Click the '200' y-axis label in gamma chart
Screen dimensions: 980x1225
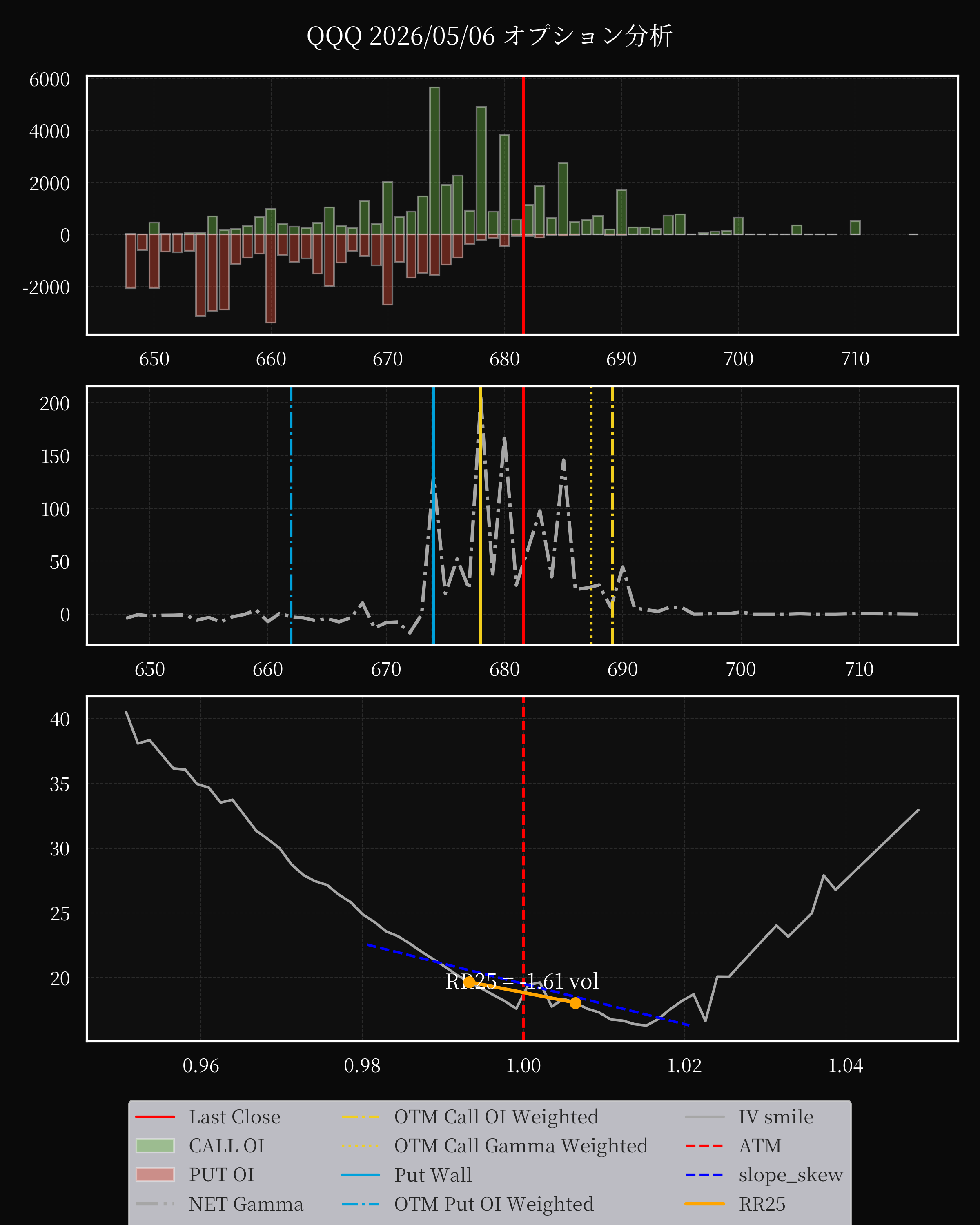55,404
